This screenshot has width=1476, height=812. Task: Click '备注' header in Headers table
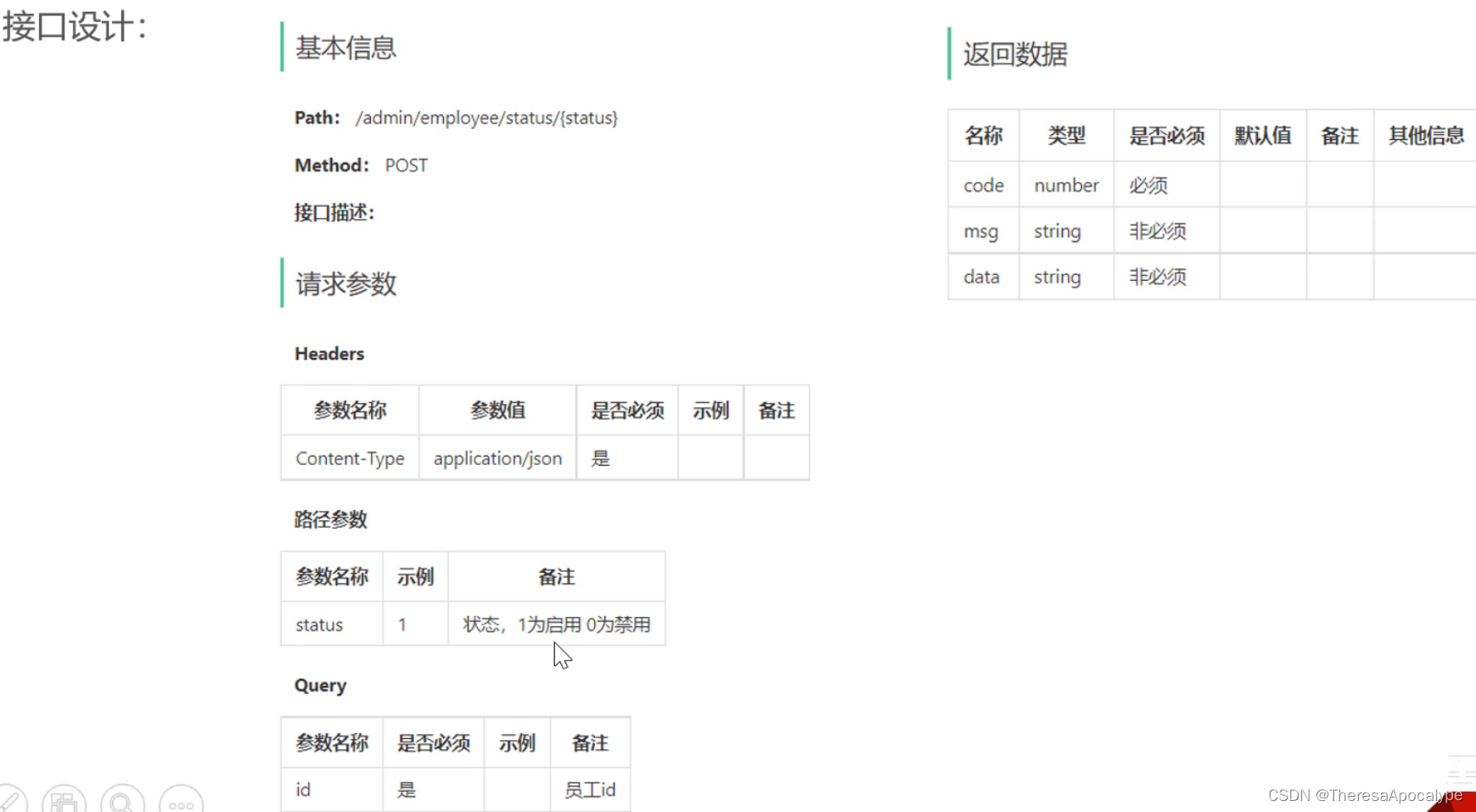click(x=776, y=411)
